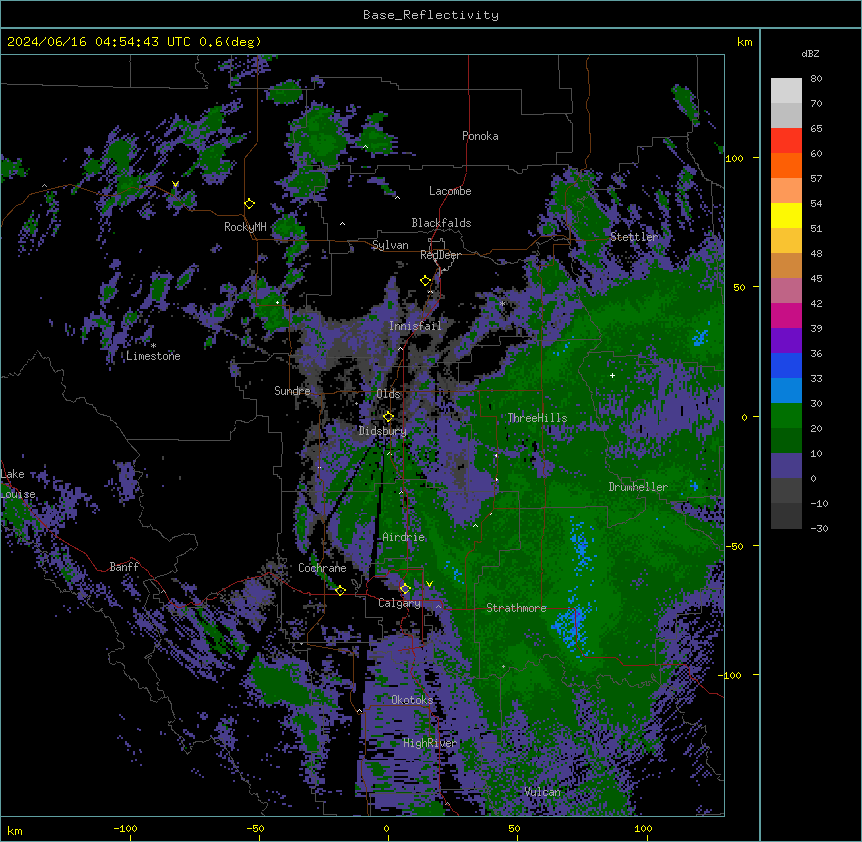The image size is (862, 842).
Task: Pick the red swatch between 65 and 60 dBZ
Action: point(786,141)
